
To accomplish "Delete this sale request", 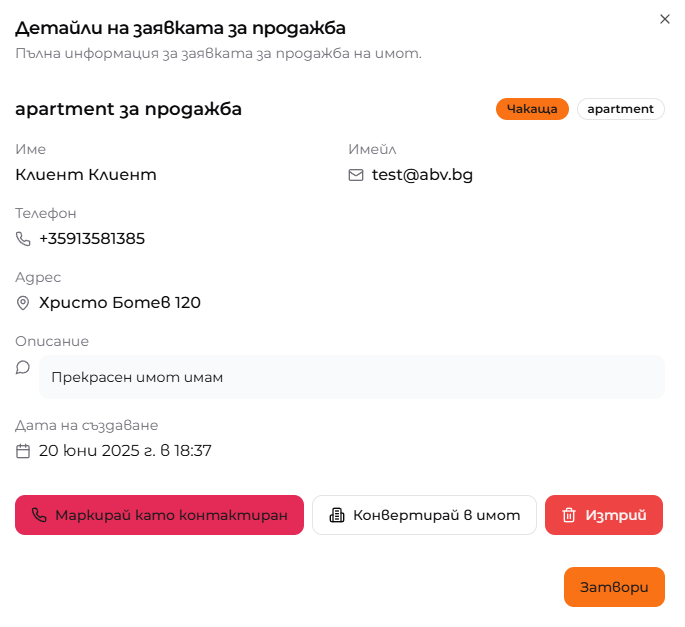I will tap(604, 515).
